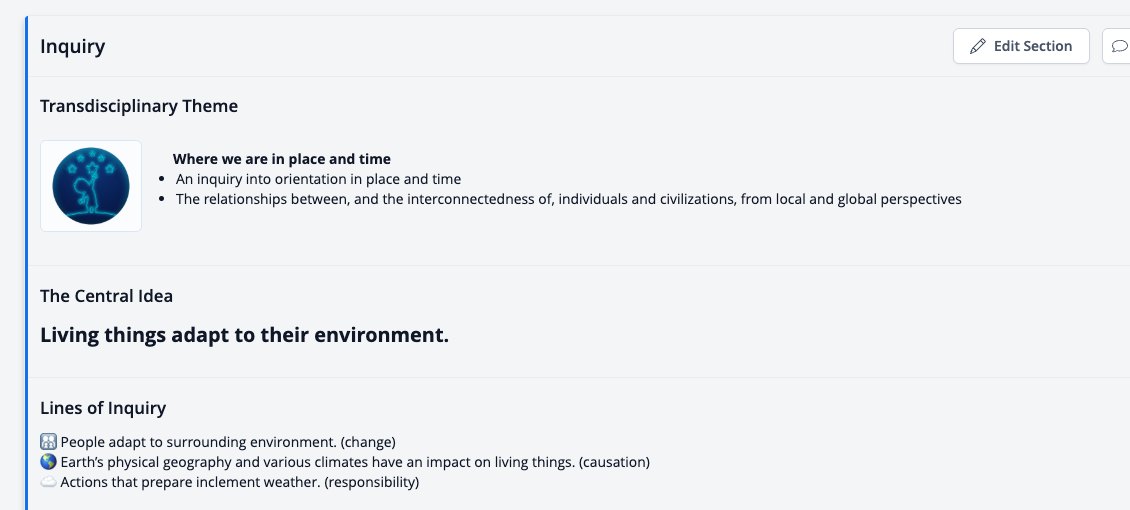
Task: Click the Transdisciplinary Theme heading
Action: [139, 106]
